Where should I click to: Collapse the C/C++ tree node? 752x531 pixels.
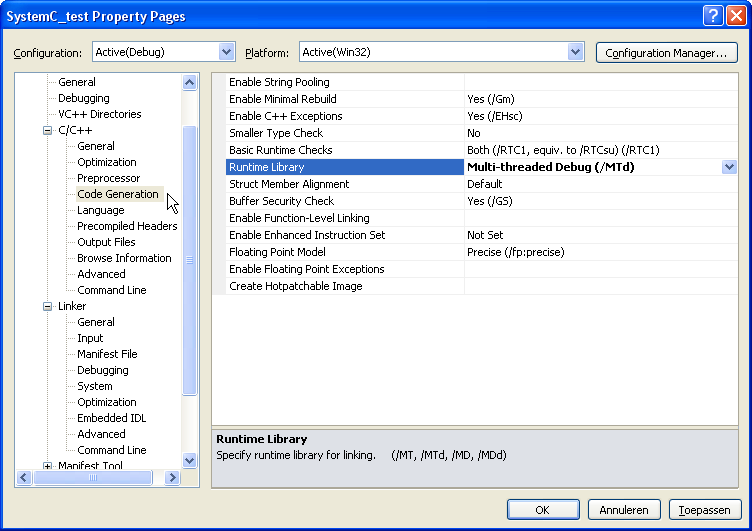tap(47, 131)
